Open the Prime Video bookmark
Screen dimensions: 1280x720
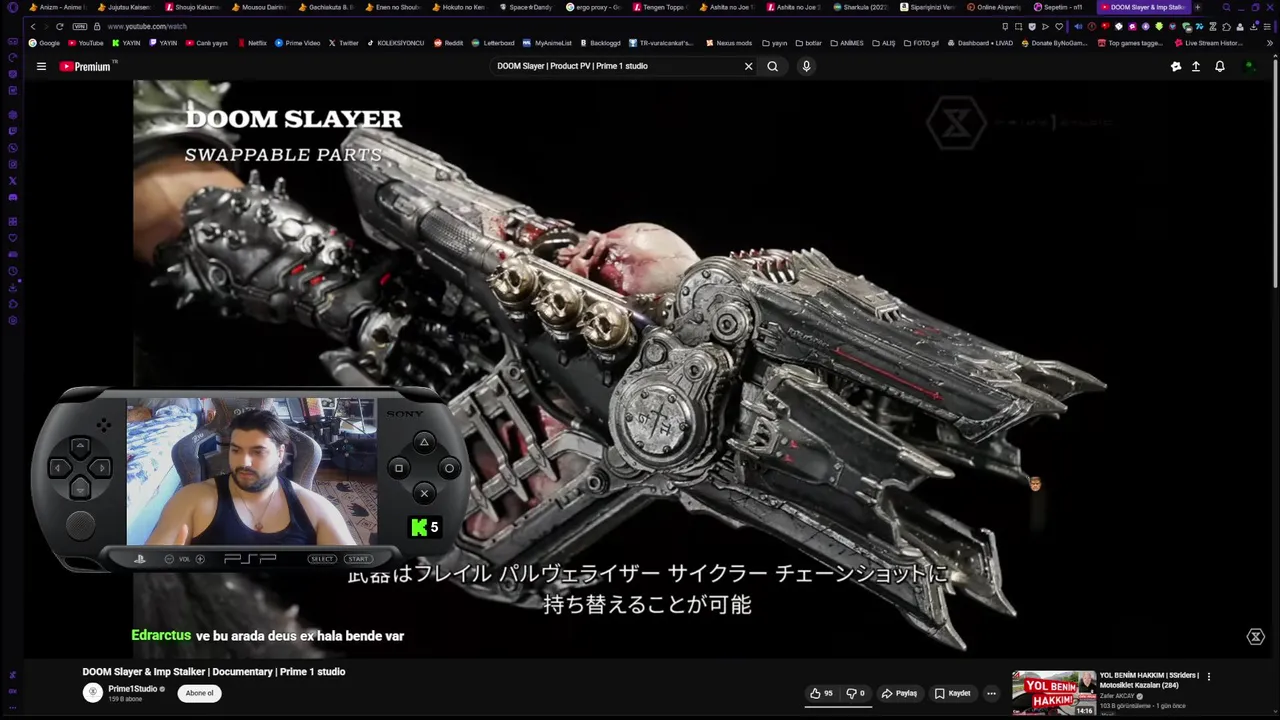297,43
